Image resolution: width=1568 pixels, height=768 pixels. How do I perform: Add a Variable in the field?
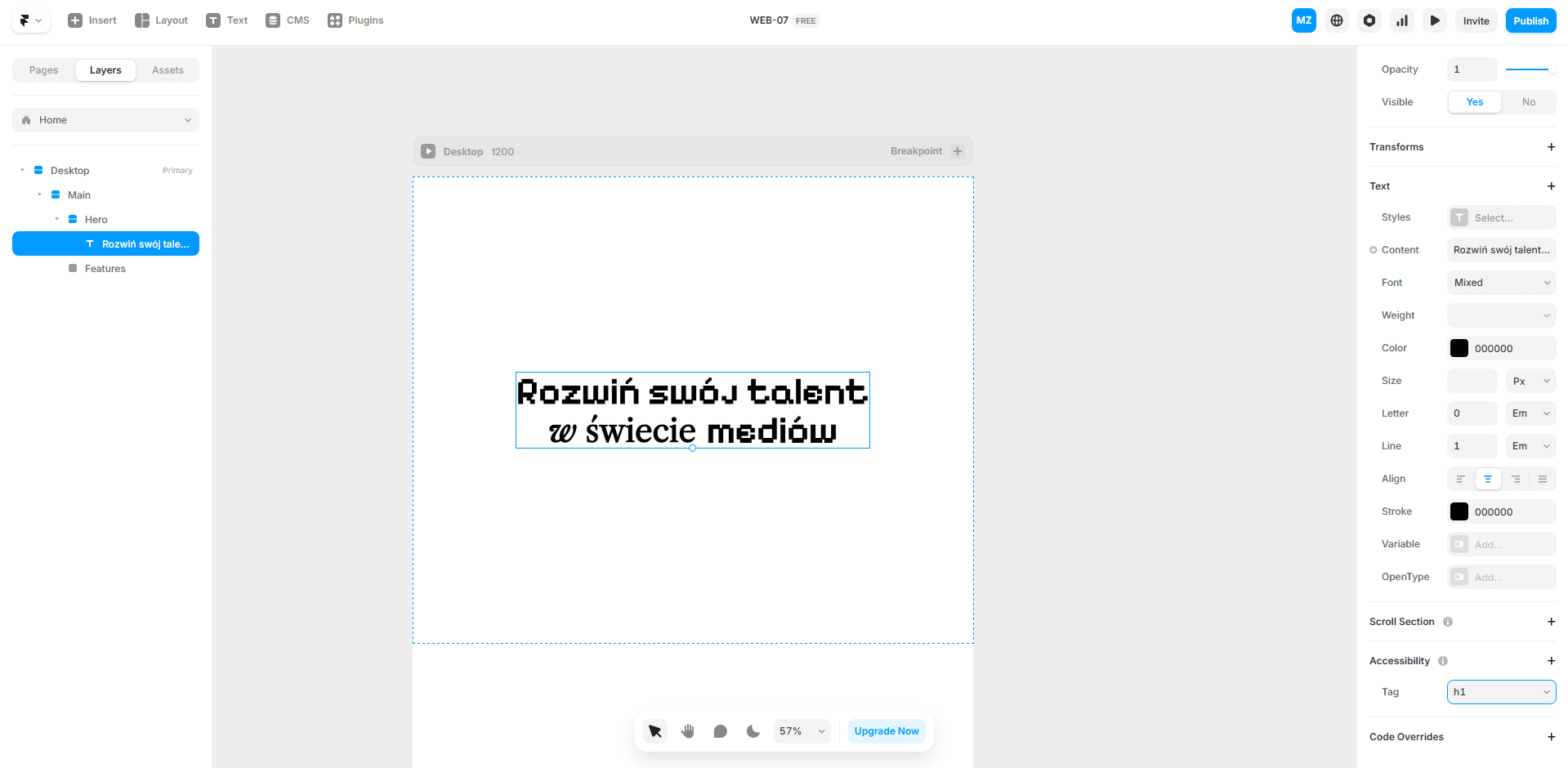point(1501,544)
